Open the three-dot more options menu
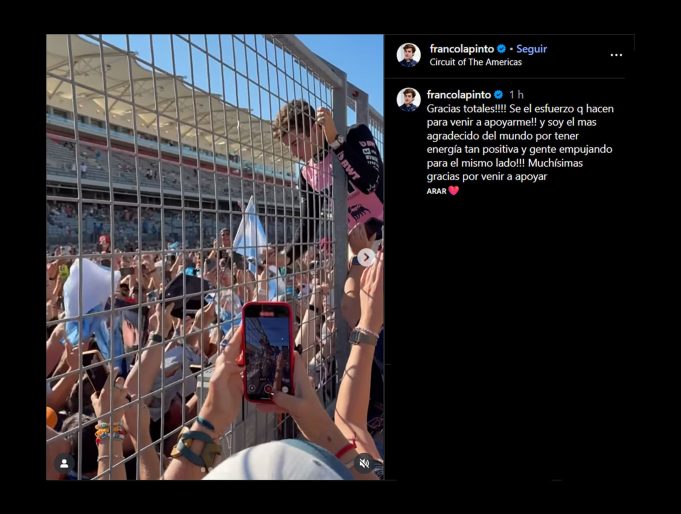The image size is (681, 514). [616, 55]
